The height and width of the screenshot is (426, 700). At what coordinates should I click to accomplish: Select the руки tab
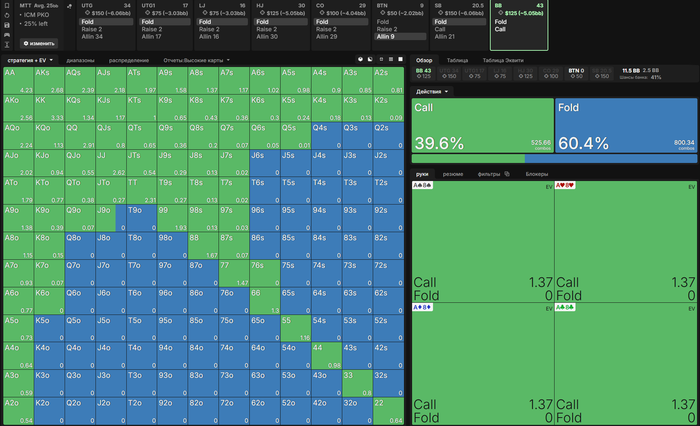(x=422, y=174)
